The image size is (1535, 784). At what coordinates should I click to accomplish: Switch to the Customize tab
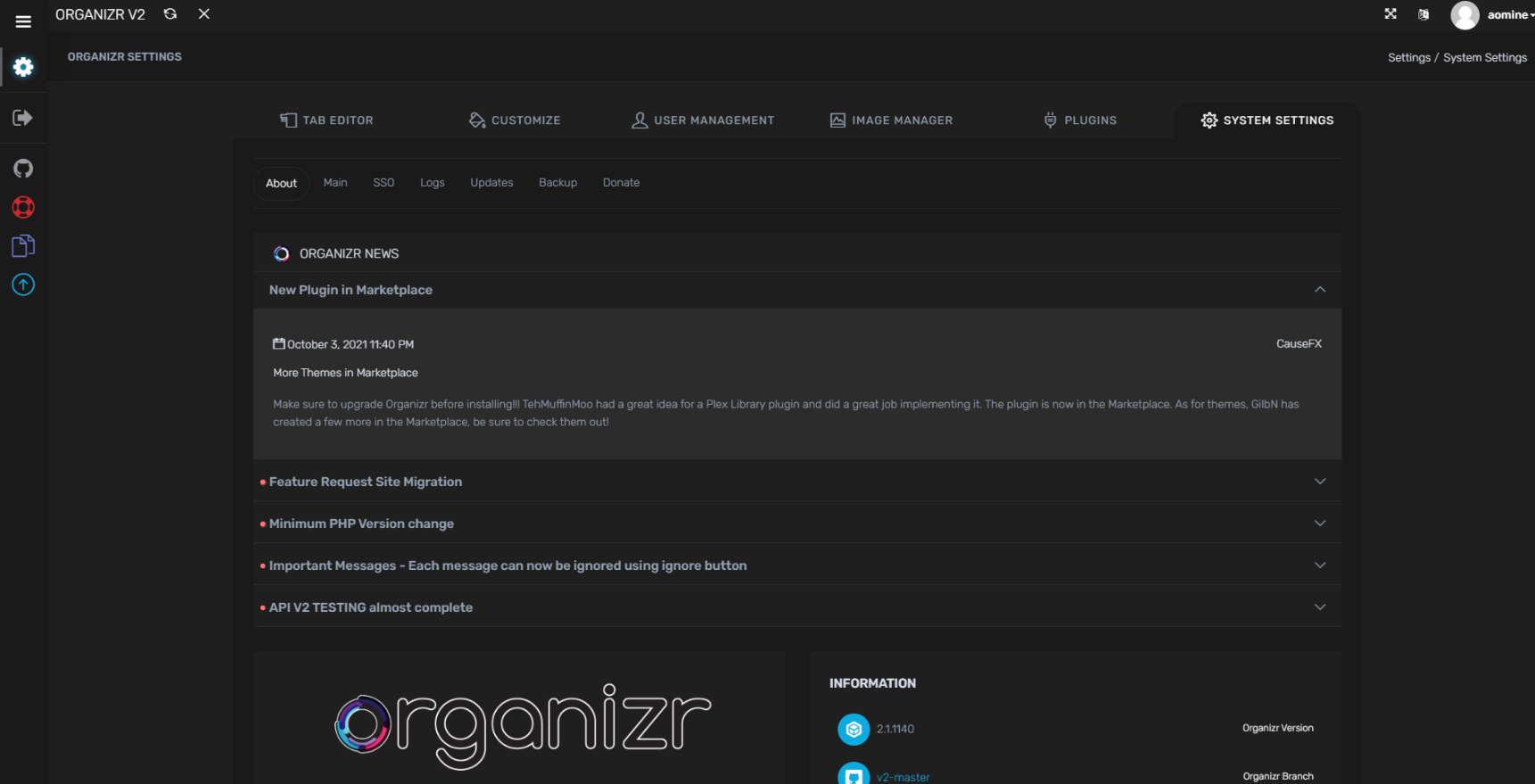515,120
